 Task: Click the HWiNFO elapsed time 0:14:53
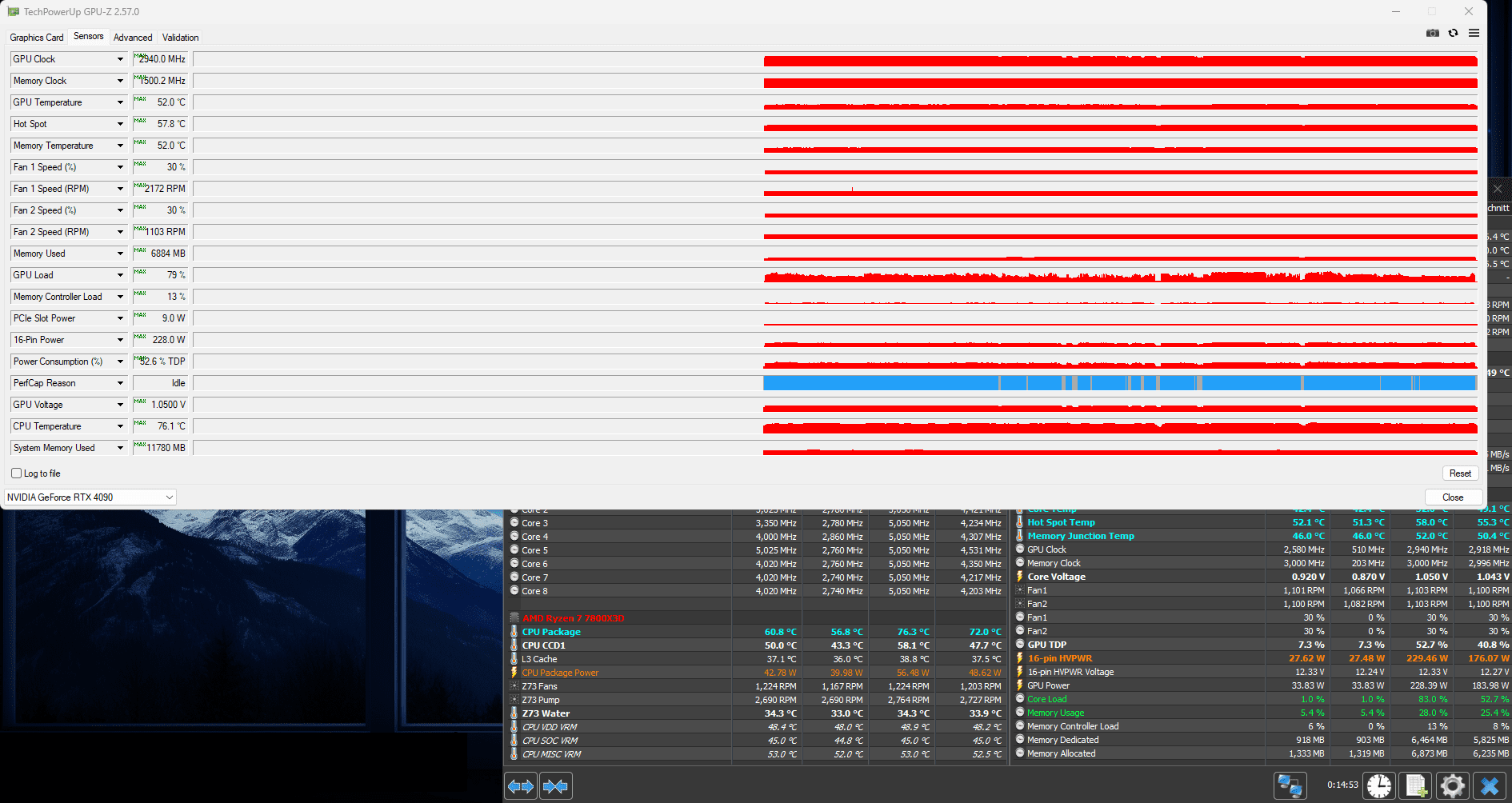[1342, 785]
